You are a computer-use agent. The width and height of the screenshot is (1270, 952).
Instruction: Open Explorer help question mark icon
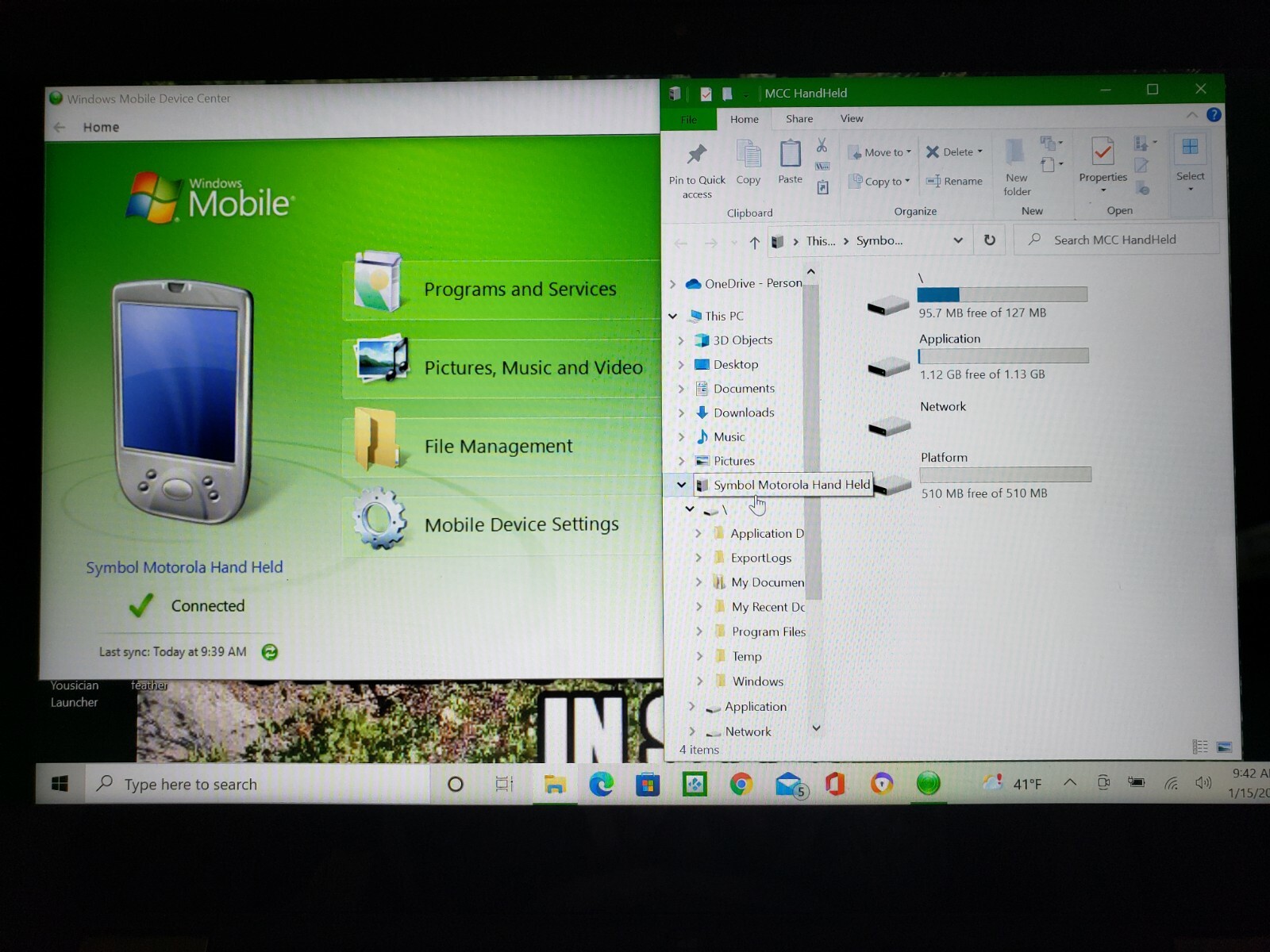click(x=1214, y=115)
